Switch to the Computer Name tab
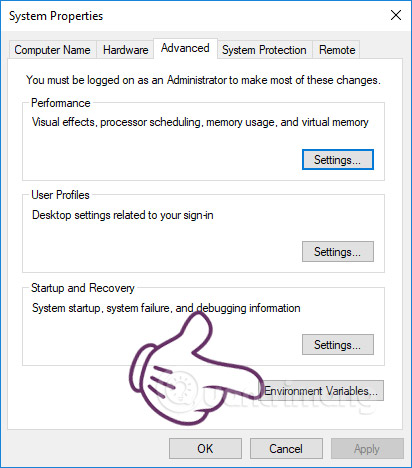 [52, 50]
